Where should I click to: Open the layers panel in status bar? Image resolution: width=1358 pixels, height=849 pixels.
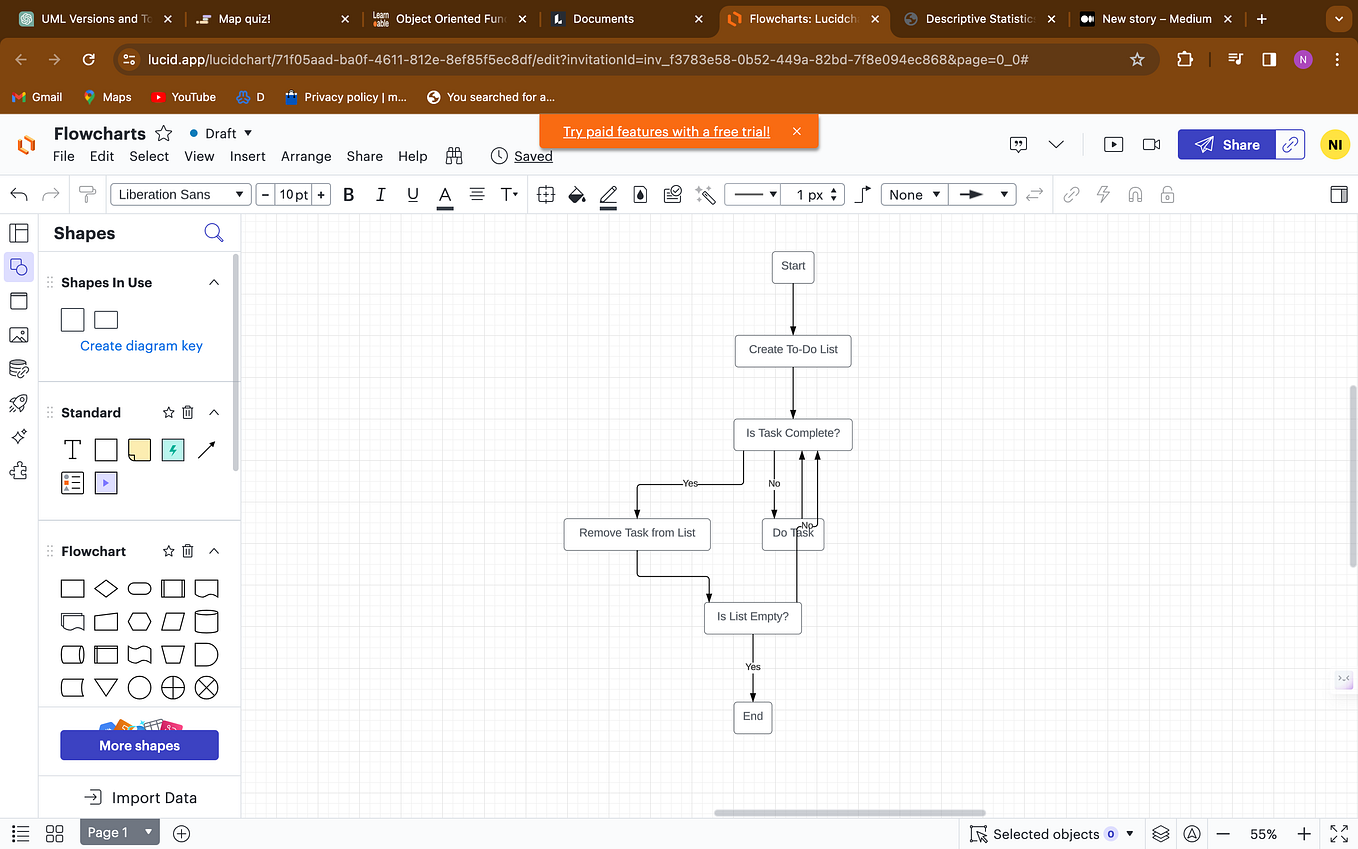click(1160, 833)
